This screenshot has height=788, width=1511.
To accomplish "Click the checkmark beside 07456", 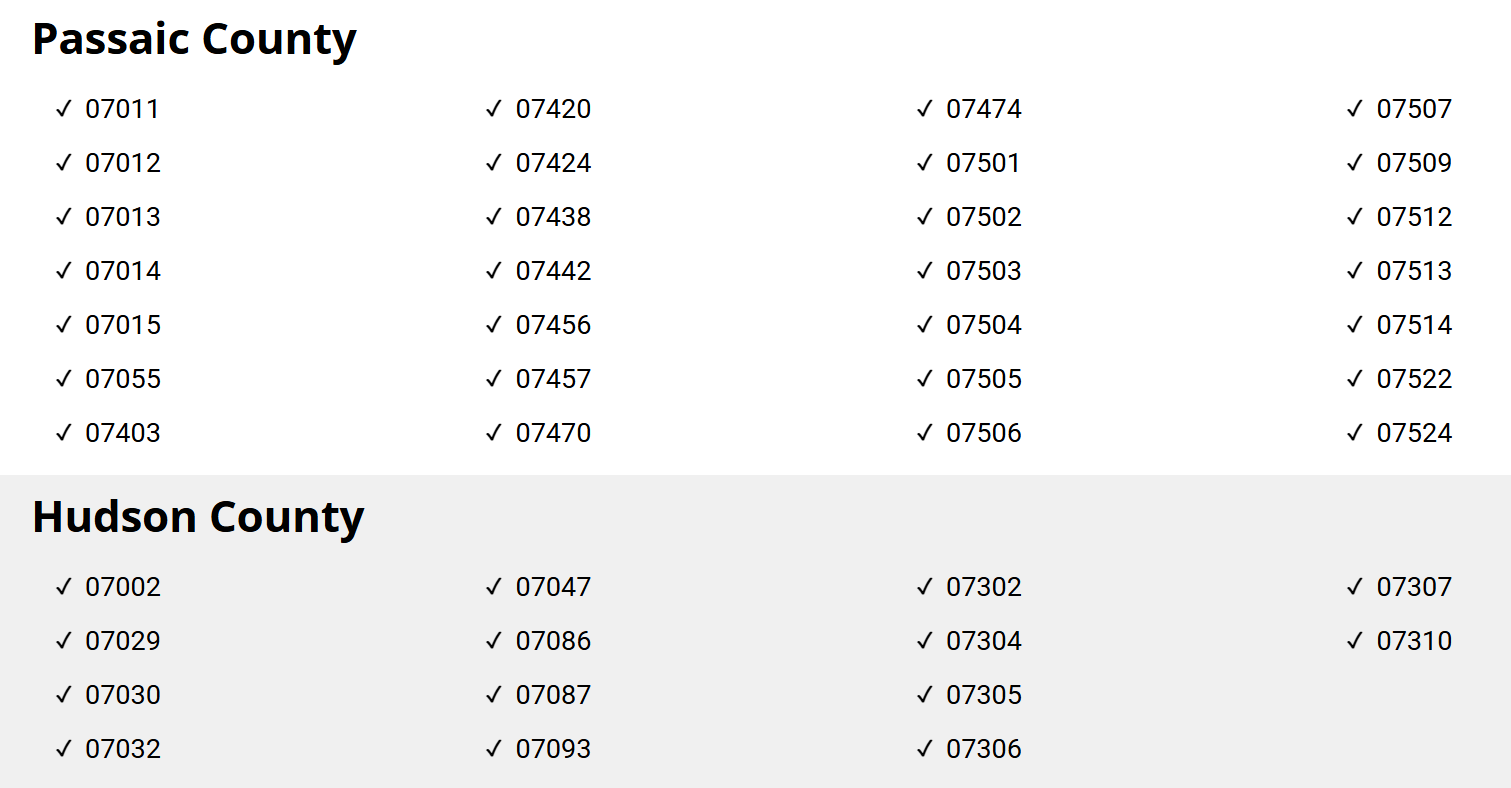I will (493, 325).
